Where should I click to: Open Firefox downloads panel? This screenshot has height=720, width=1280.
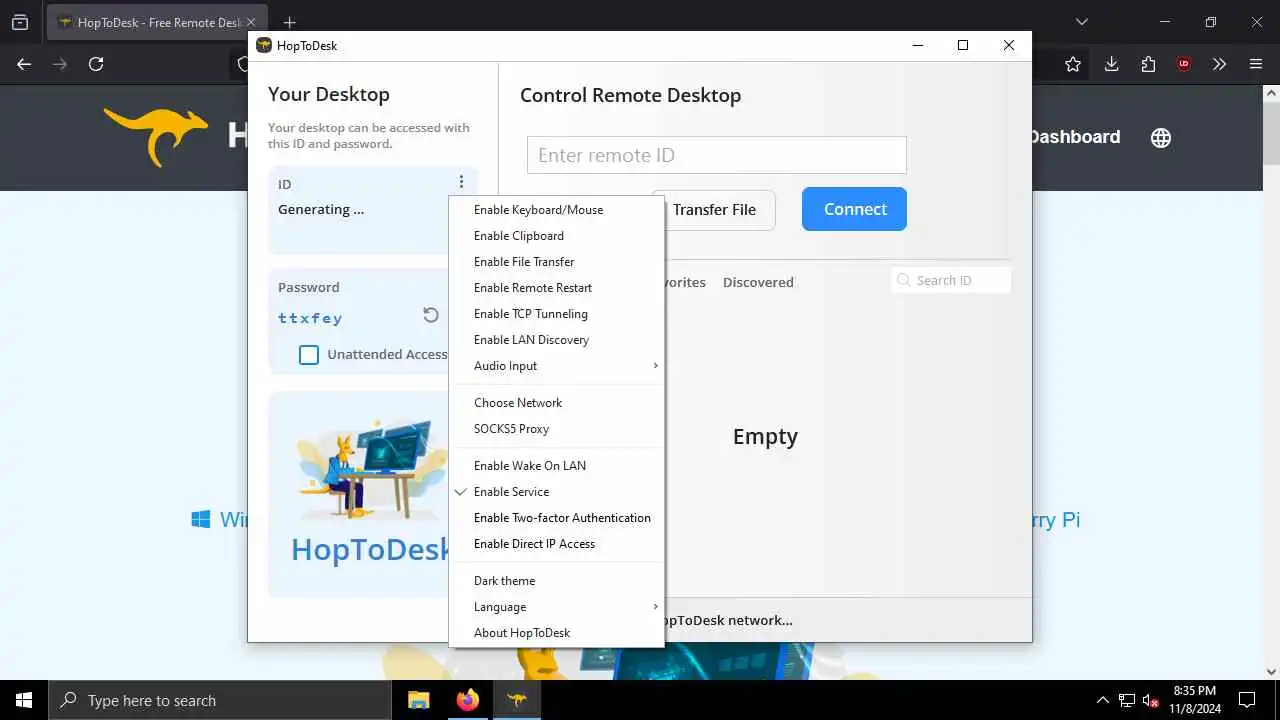pos(1111,64)
